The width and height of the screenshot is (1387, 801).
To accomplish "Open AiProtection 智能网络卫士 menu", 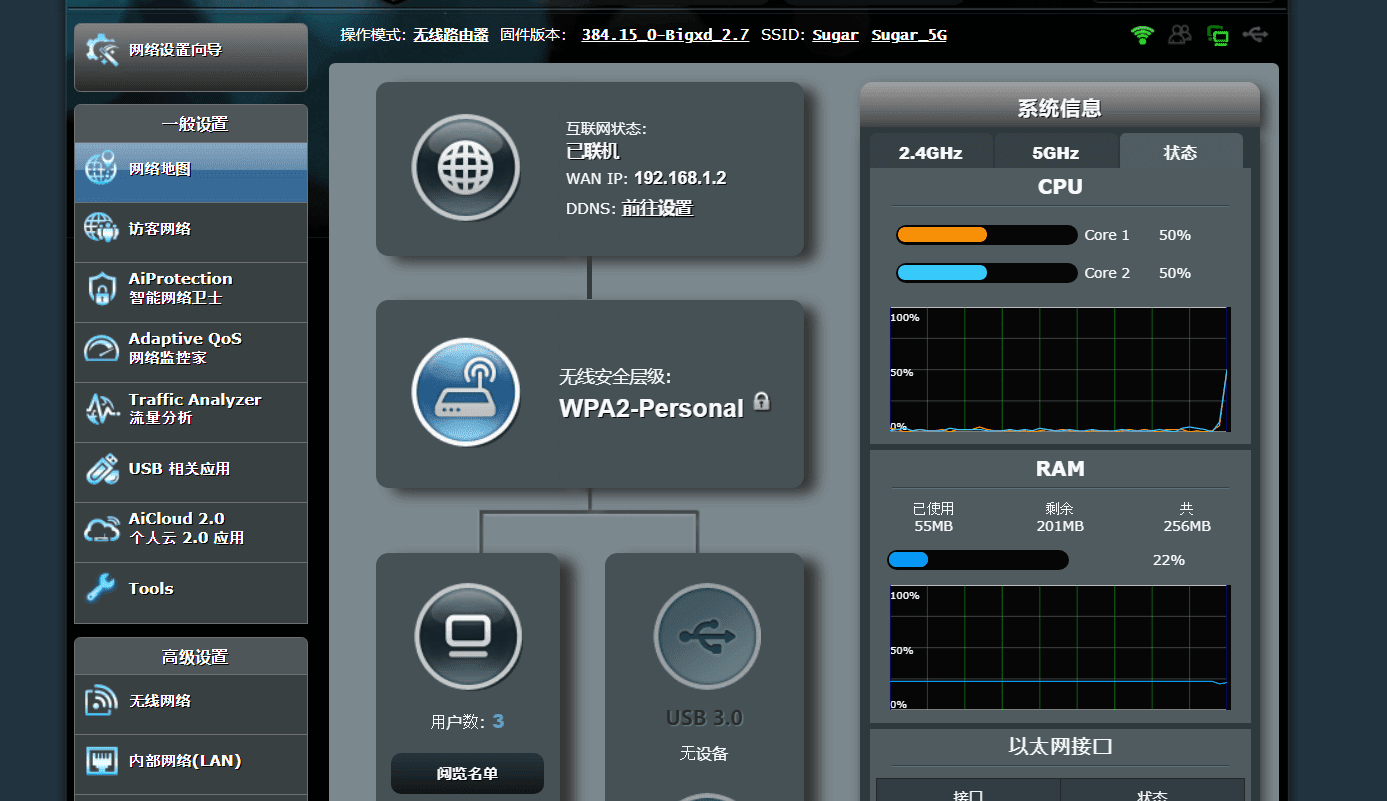I will [x=190, y=288].
